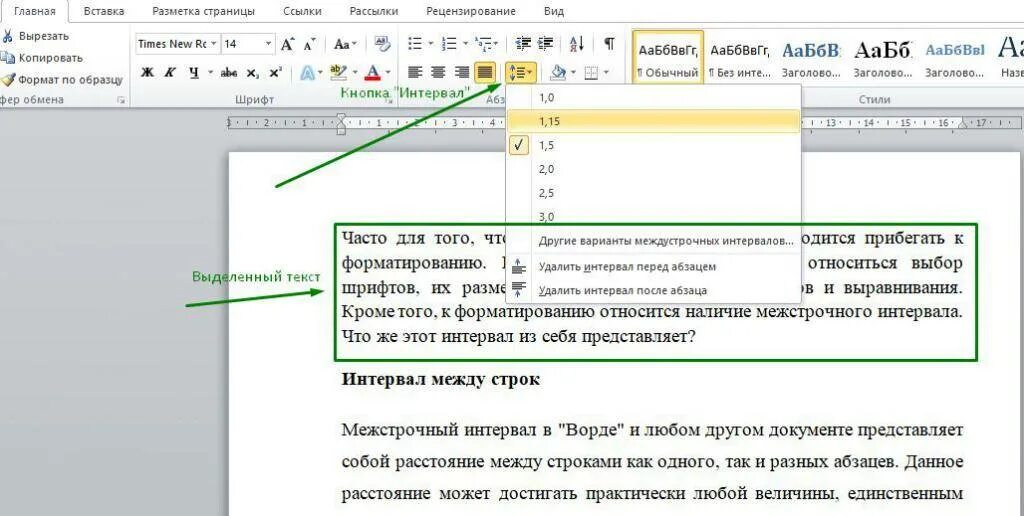1024x516 pixels.
Task: Toggle underline (Ч) formatting
Action: [x=193, y=73]
